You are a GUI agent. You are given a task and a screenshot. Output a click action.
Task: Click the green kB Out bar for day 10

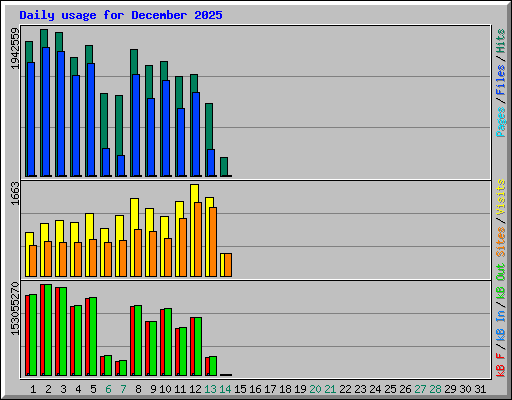pyautogui.click(x=168, y=342)
